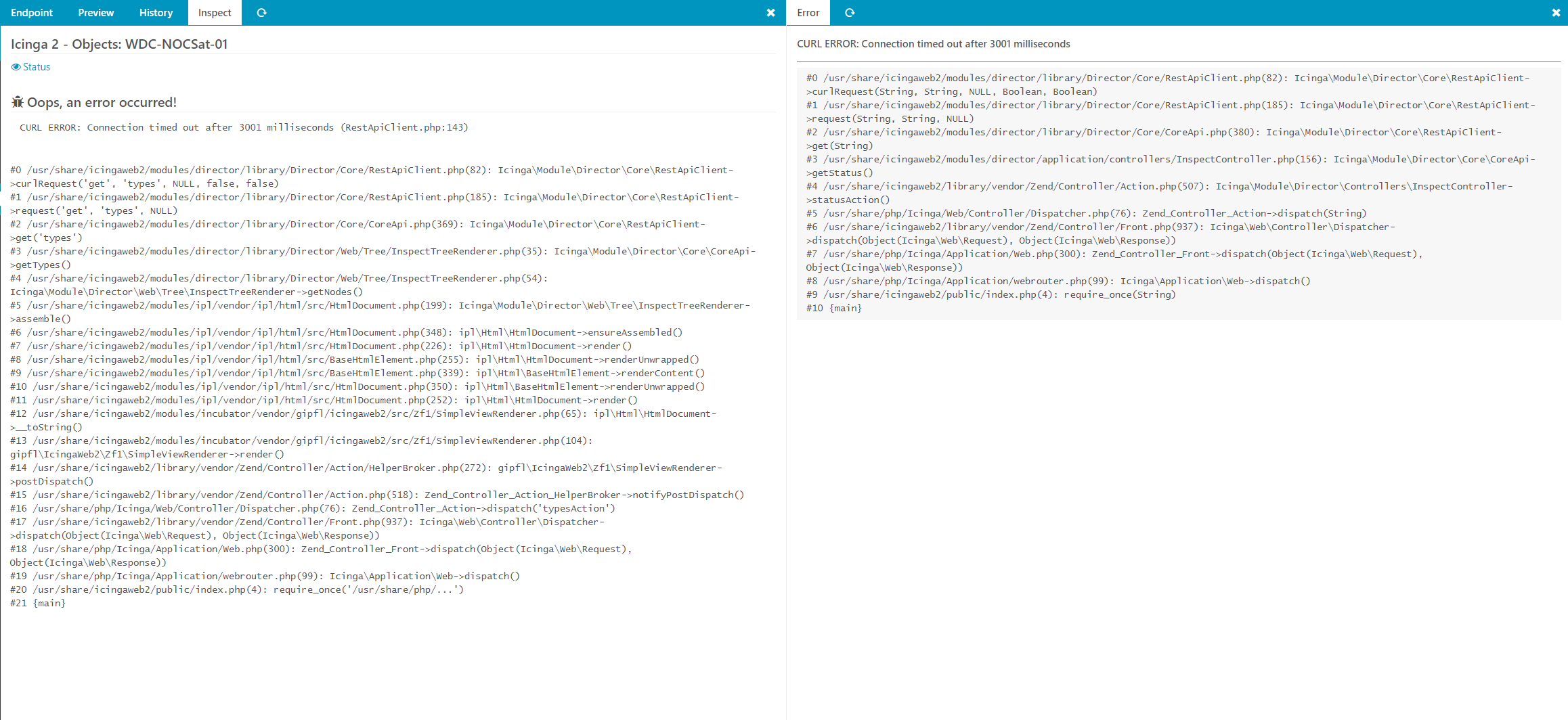Click the refresh arrow on the left toolbar

tap(262, 12)
